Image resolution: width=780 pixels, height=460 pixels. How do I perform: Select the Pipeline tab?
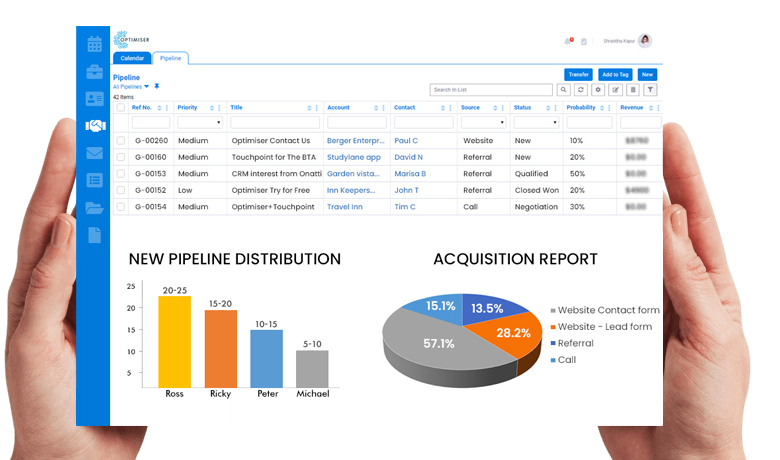click(171, 59)
